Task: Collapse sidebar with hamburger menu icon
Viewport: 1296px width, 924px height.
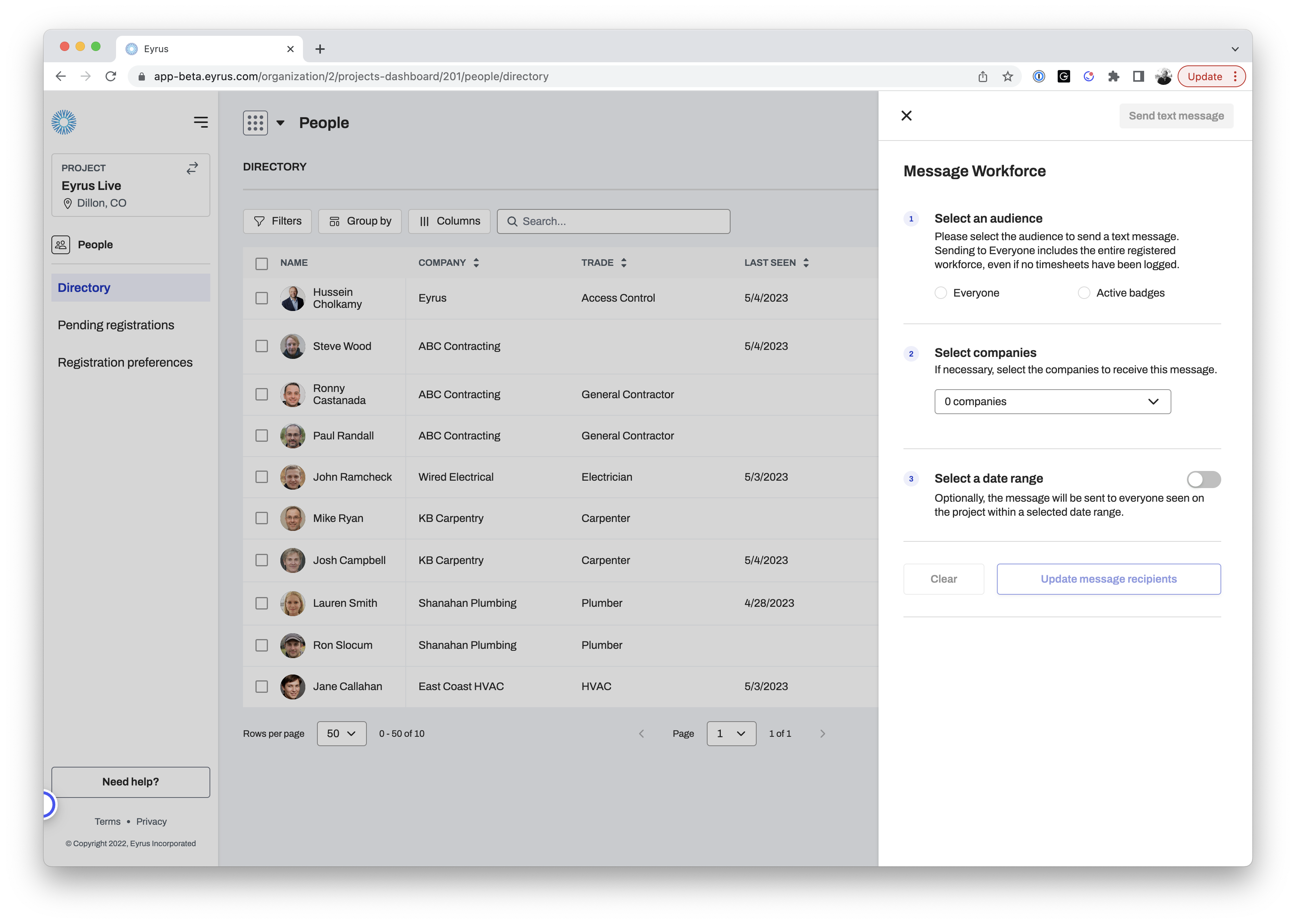Action: pos(200,122)
